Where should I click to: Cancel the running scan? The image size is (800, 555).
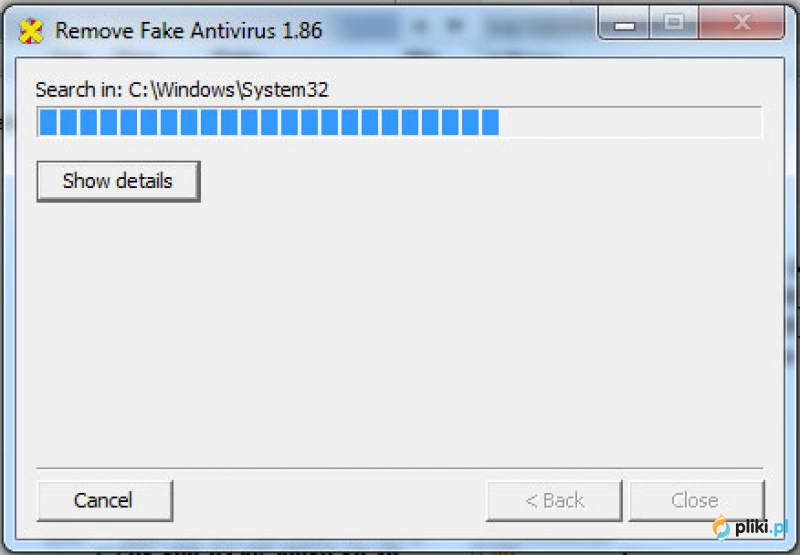coord(105,500)
